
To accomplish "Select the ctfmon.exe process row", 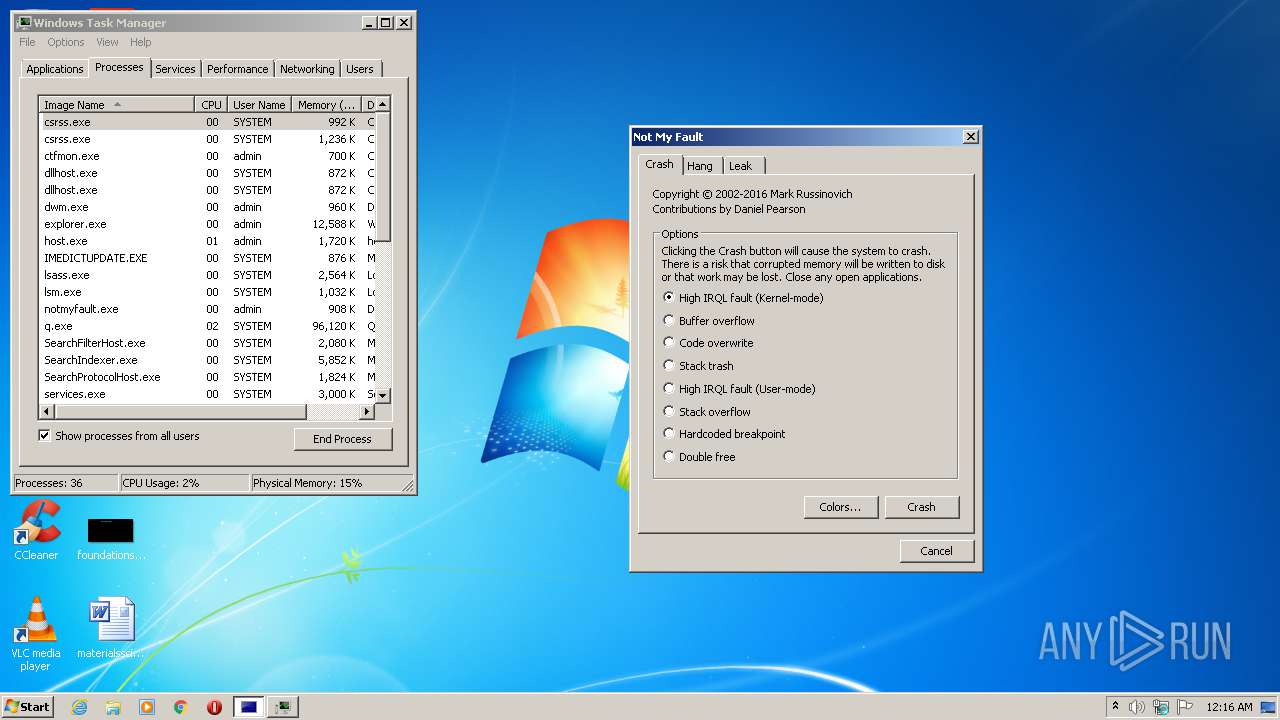I will pyautogui.click(x=207, y=156).
